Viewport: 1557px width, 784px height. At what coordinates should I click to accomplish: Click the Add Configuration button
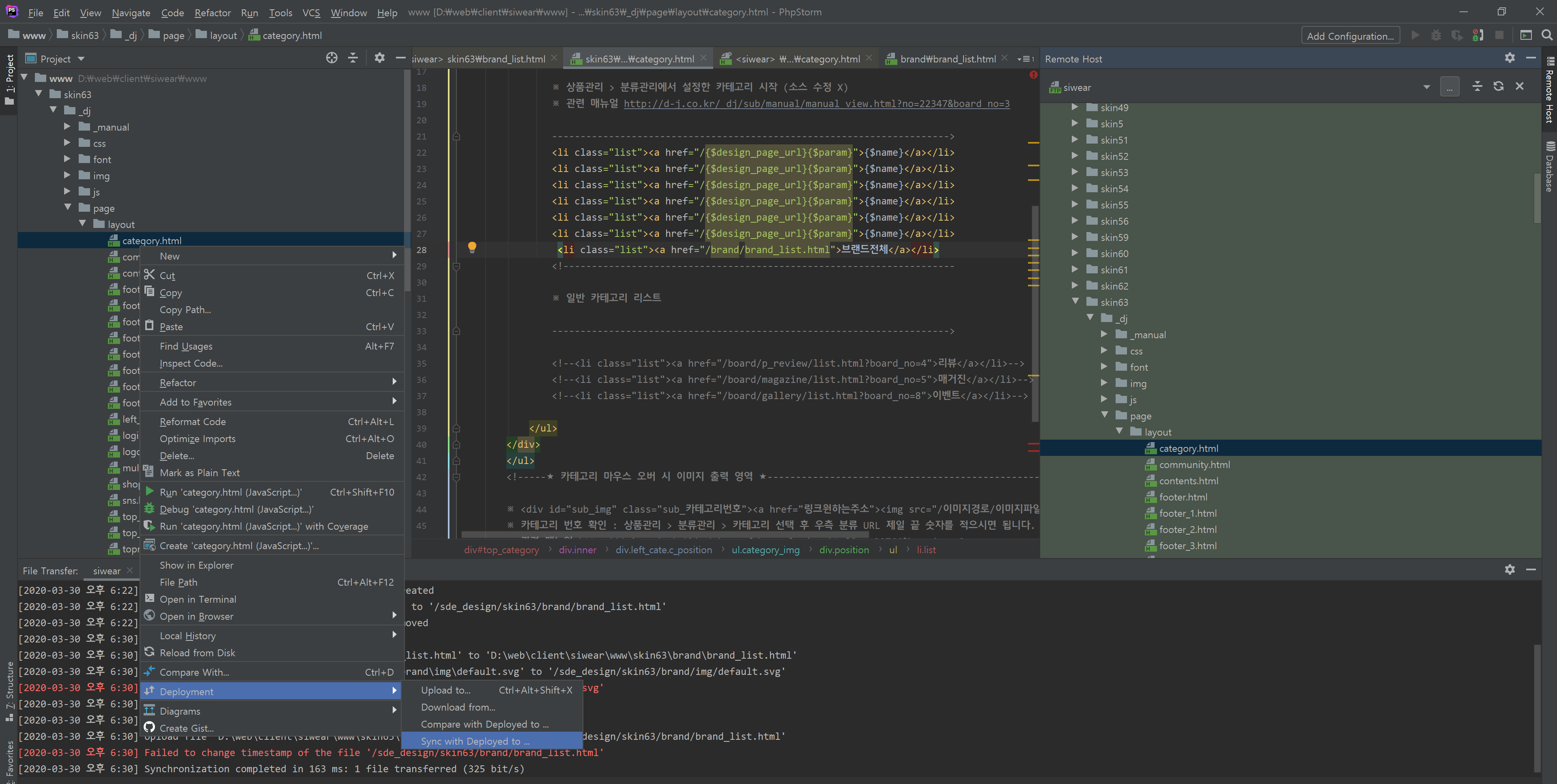1350,36
